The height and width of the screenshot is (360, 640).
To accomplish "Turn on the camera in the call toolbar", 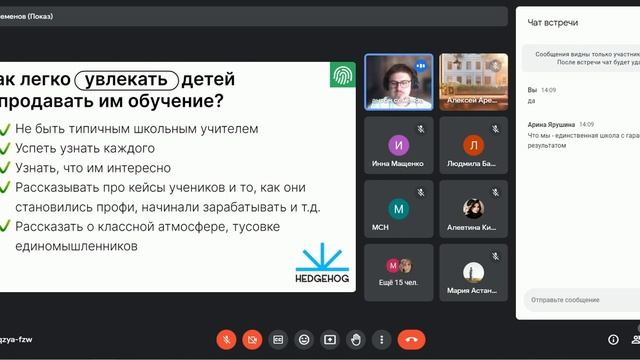I will (x=252, y=340).
